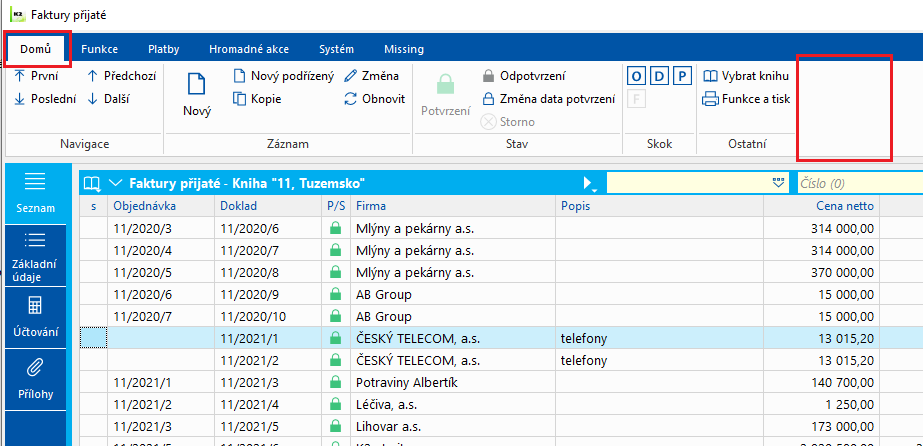This screenshot has height=446, width=923.
Task: Open the filter dropdown in yellow field
Action: (x=778, y=183)
